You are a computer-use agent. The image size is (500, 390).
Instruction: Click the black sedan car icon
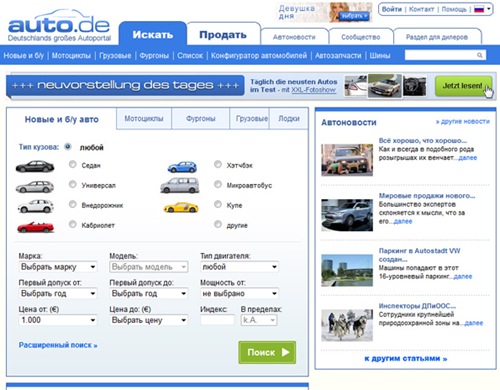tap(35, 166)
